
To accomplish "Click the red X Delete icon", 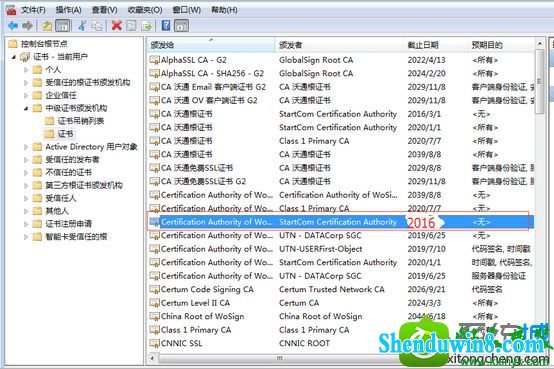I will [116, 25].
